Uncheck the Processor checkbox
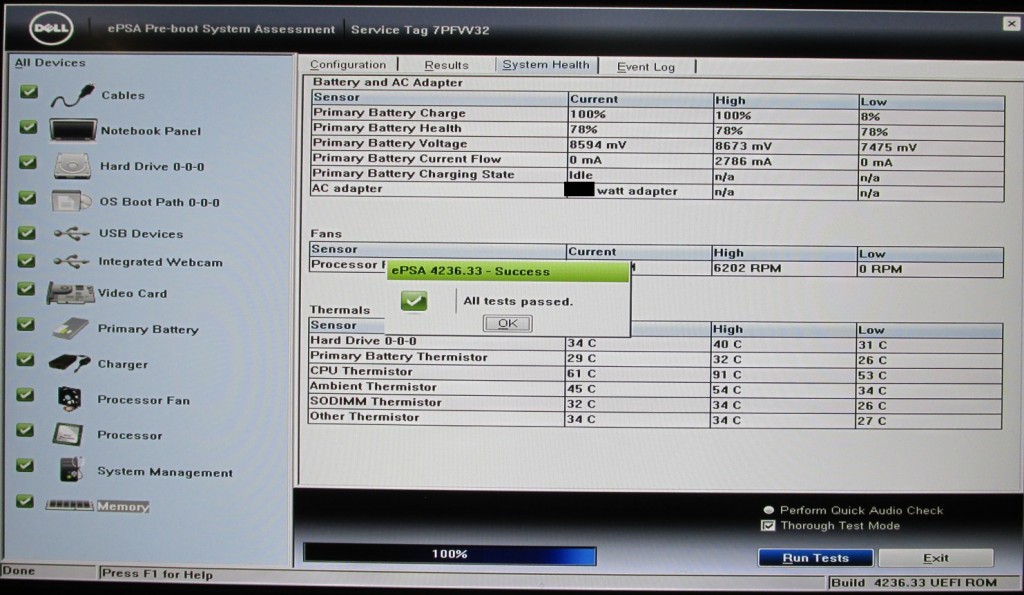Screen dimensions: 1024x595 (x=25, y=430)
